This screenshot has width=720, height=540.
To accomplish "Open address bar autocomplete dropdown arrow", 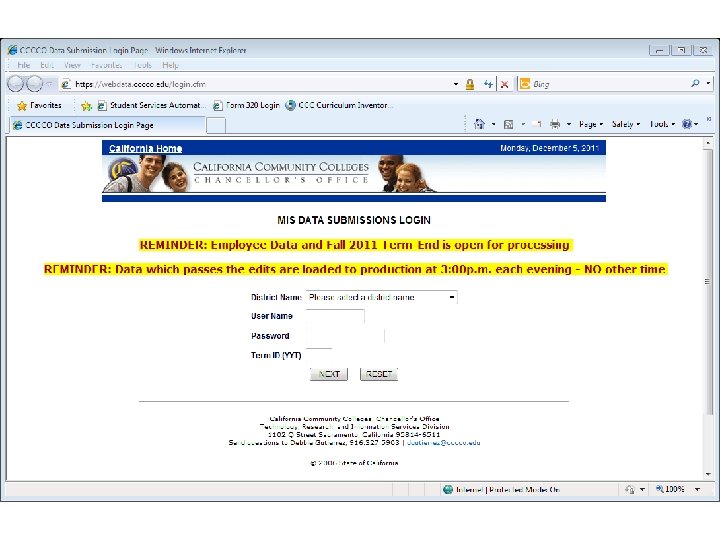I will pos(456,84).
